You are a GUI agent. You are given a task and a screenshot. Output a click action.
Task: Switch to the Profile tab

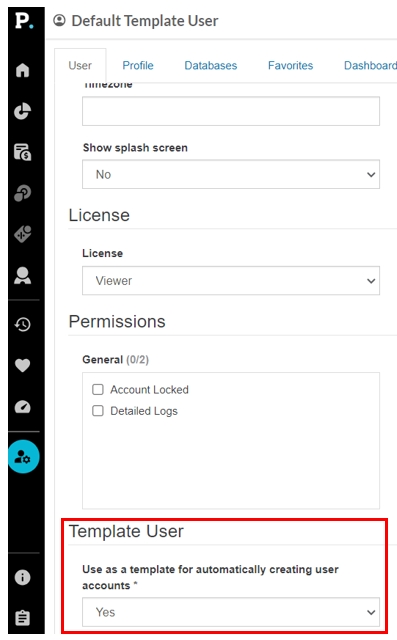pos(138,65)
